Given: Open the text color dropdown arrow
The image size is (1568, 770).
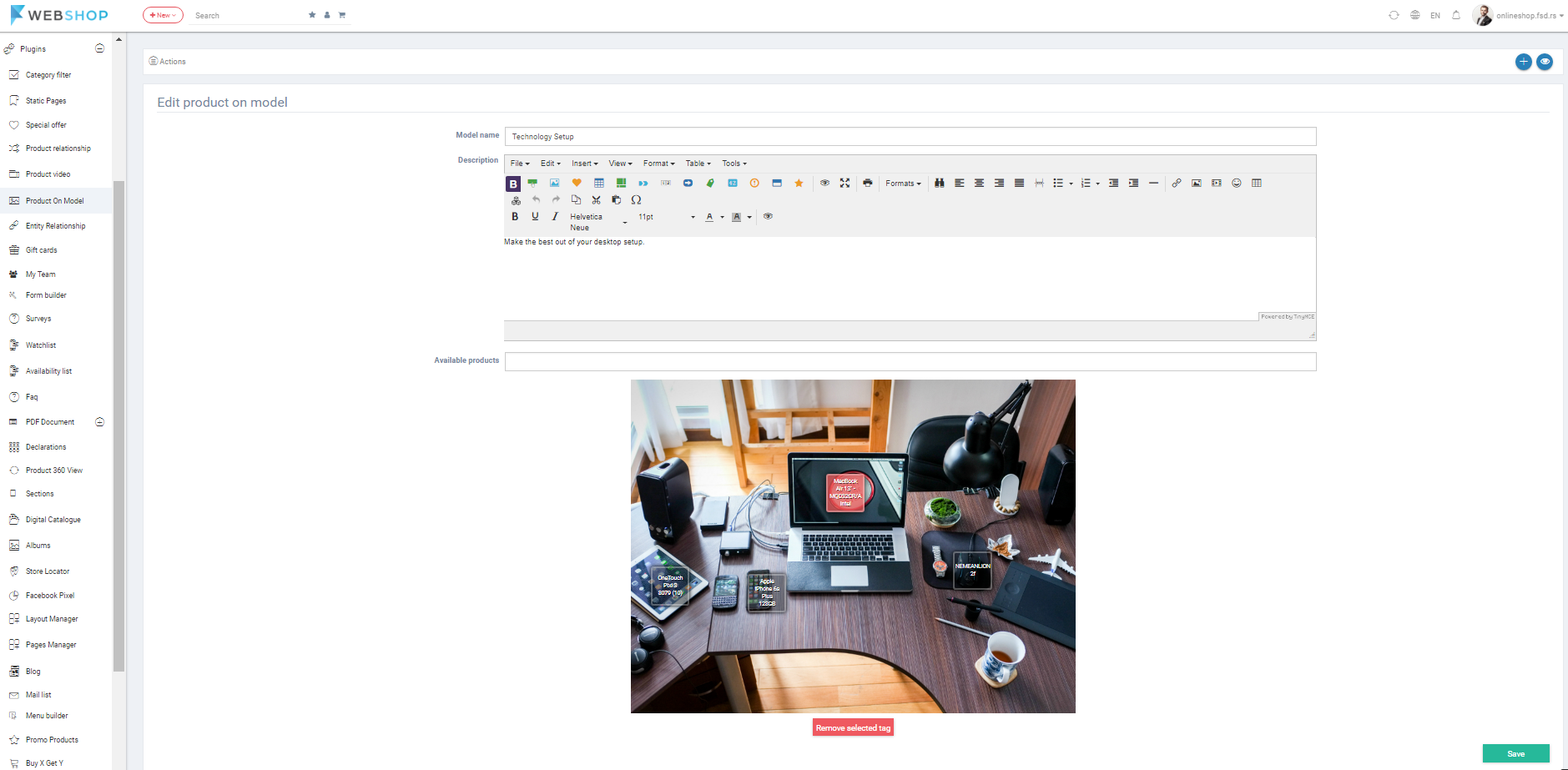Looking at the screenshot, I should tap(722, 217).
